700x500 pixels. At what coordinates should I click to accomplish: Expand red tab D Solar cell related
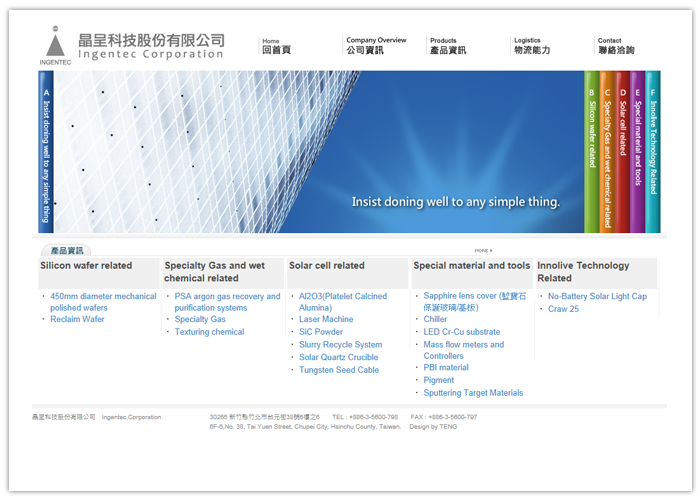[x=622, y=150]
